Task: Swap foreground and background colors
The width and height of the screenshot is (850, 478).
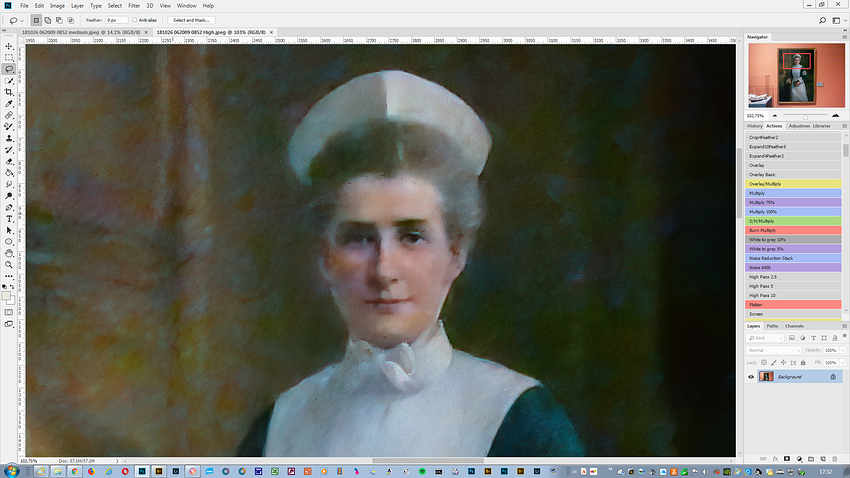Action: tap(12, 287)
